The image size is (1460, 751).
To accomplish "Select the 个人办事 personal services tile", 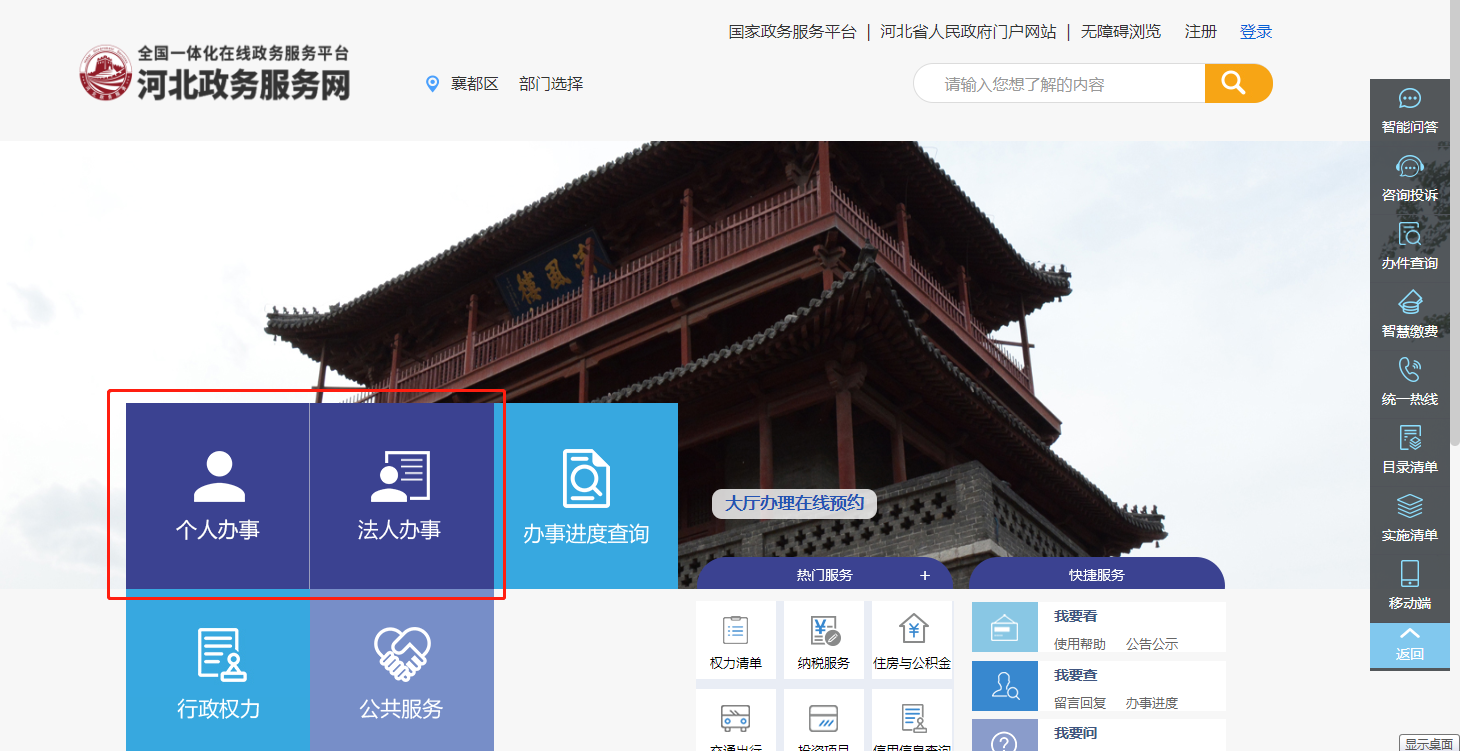I will (x=217, y=497).
